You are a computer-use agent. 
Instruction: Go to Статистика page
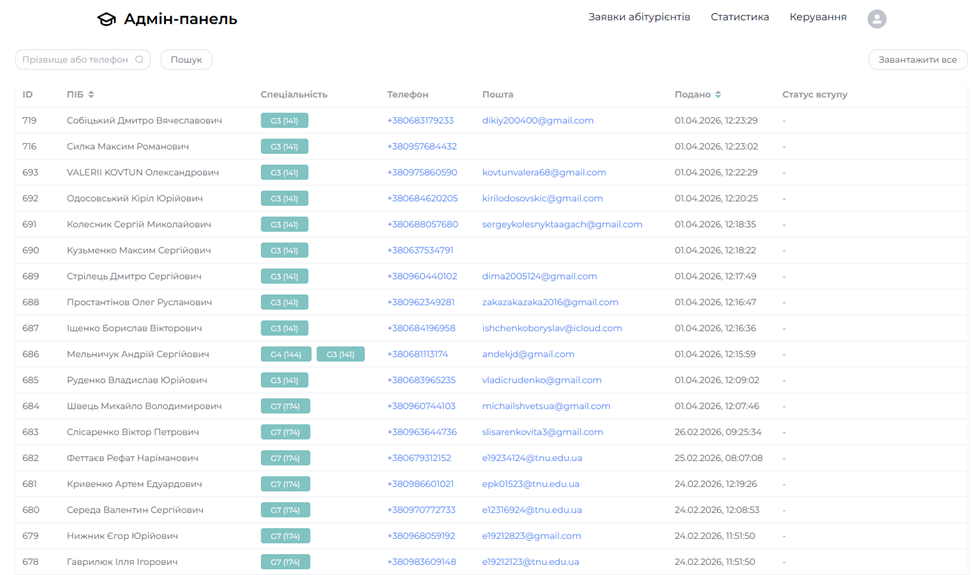(739, 17)
